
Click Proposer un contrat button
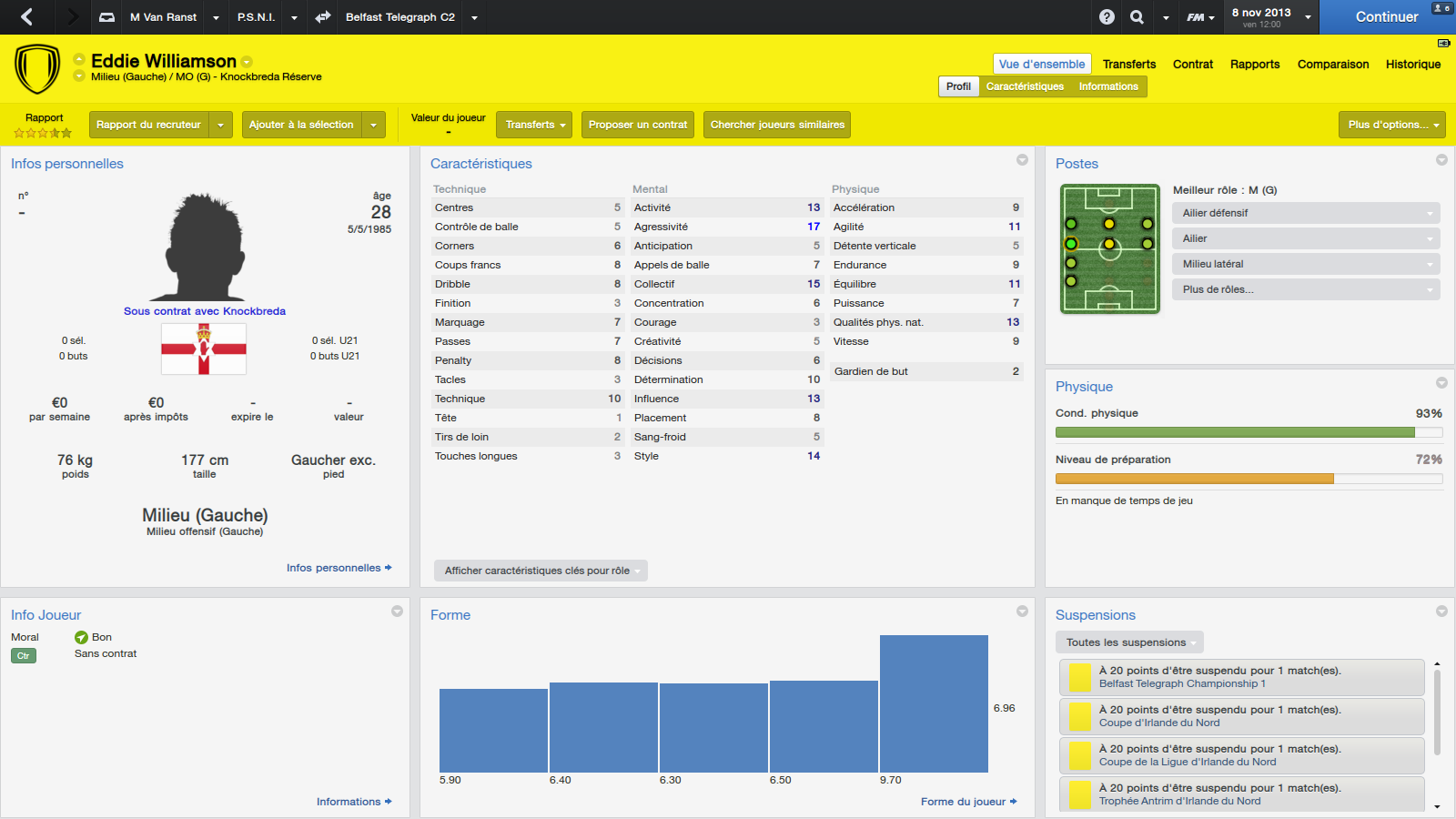pyautogui.click(x=638, y=125)
